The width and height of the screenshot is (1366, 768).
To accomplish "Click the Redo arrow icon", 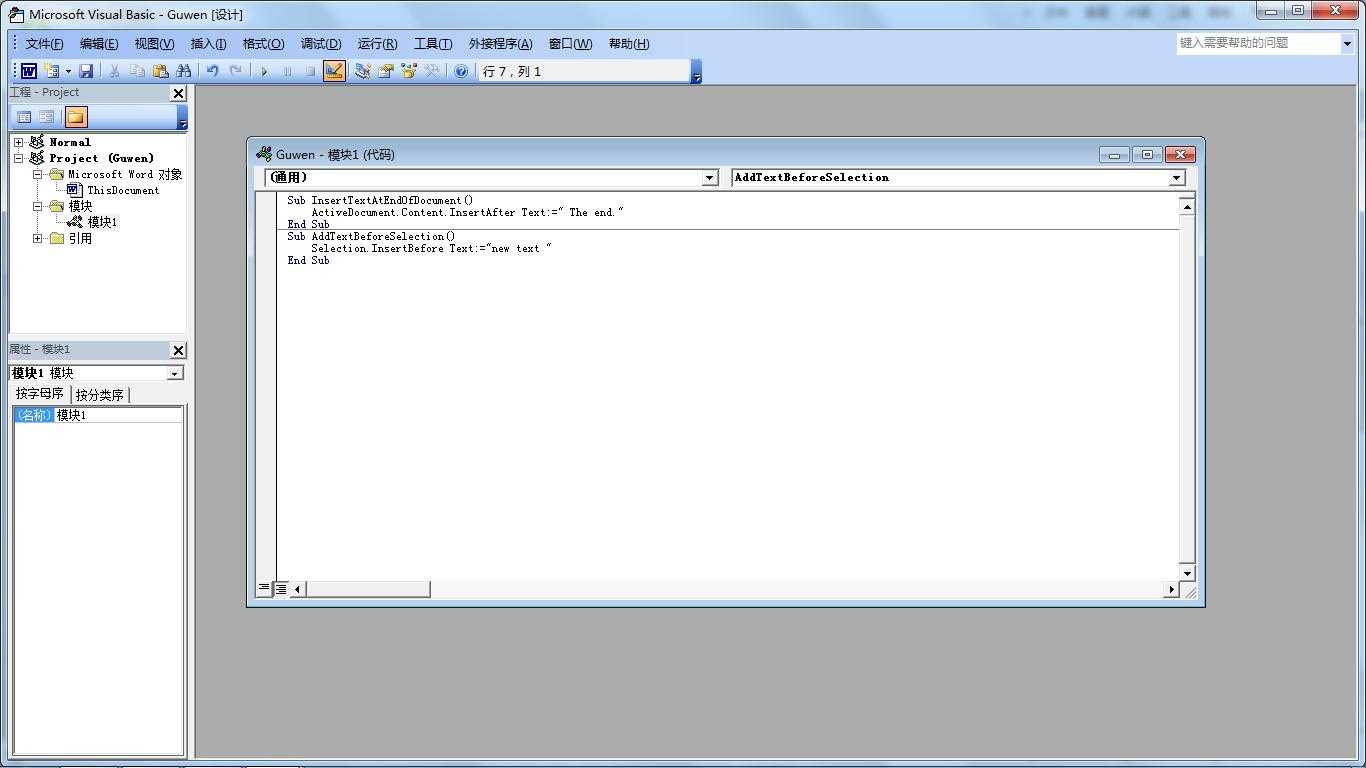I will 235,71.
